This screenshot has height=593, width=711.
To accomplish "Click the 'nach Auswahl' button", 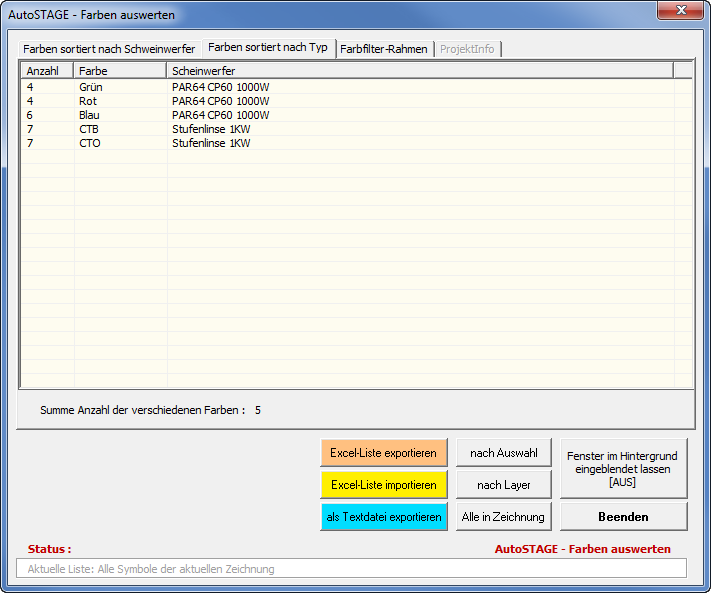I will pos(504,453).
